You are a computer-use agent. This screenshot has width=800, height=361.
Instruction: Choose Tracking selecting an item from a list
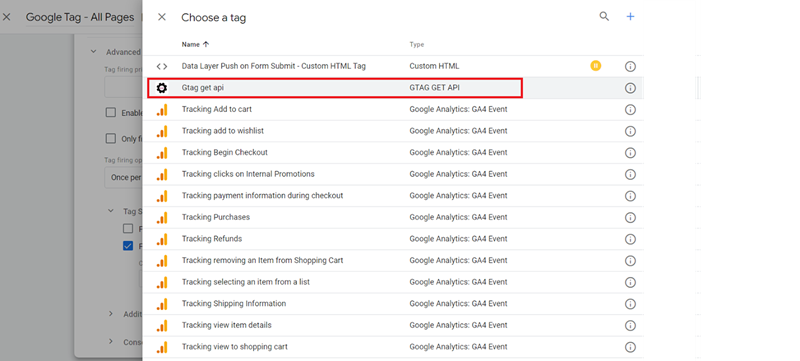pyautogui.click(x=246, y=281)
